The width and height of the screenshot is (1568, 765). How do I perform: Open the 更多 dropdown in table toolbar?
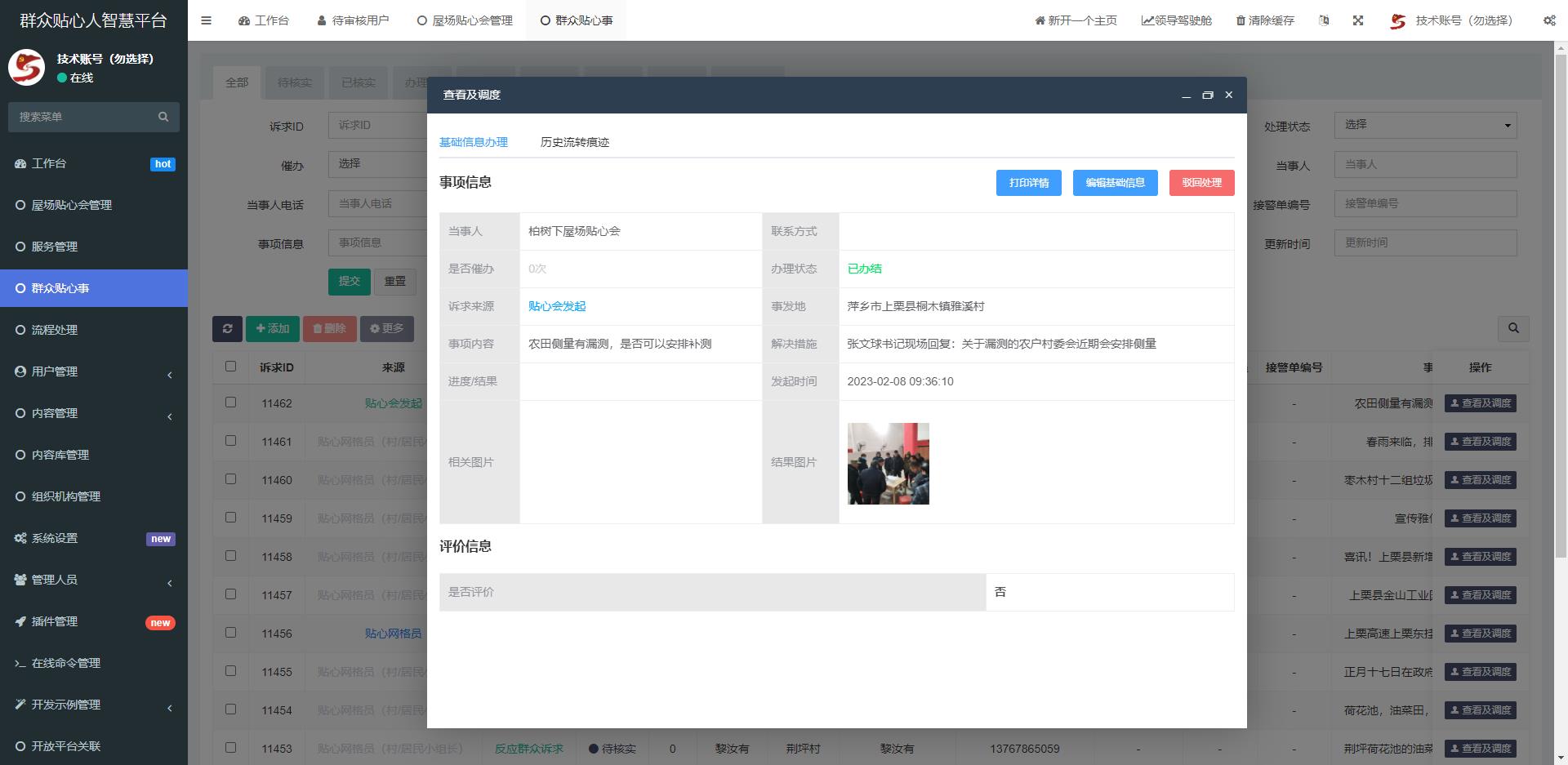[387, 328]
